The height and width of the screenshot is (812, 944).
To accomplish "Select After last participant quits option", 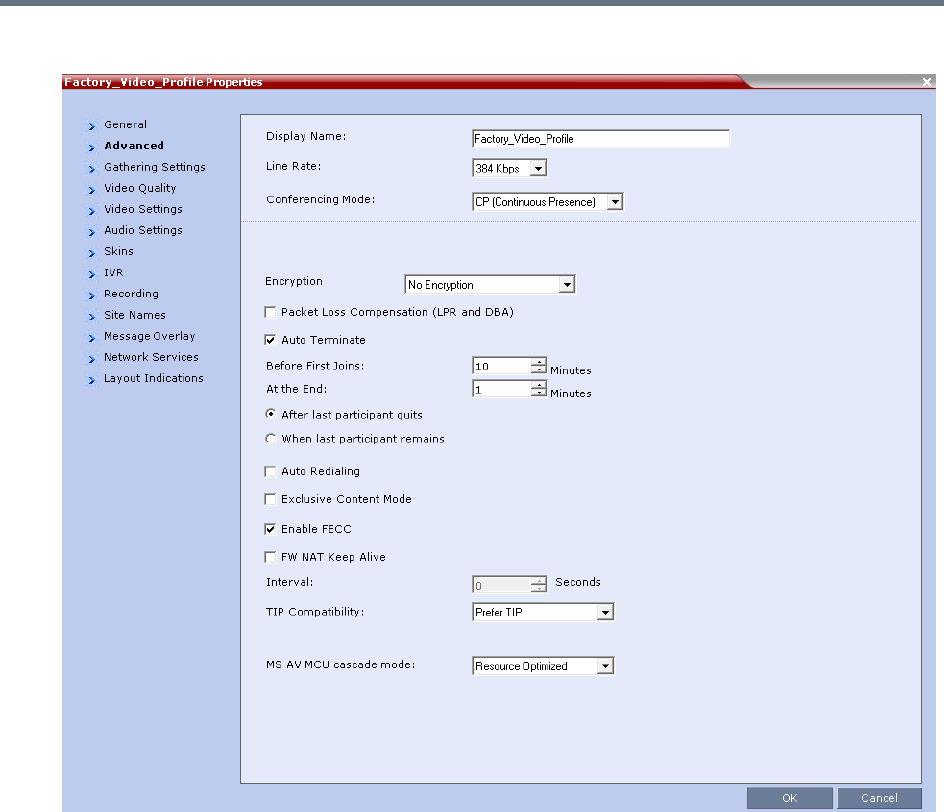I will point(270,414).
